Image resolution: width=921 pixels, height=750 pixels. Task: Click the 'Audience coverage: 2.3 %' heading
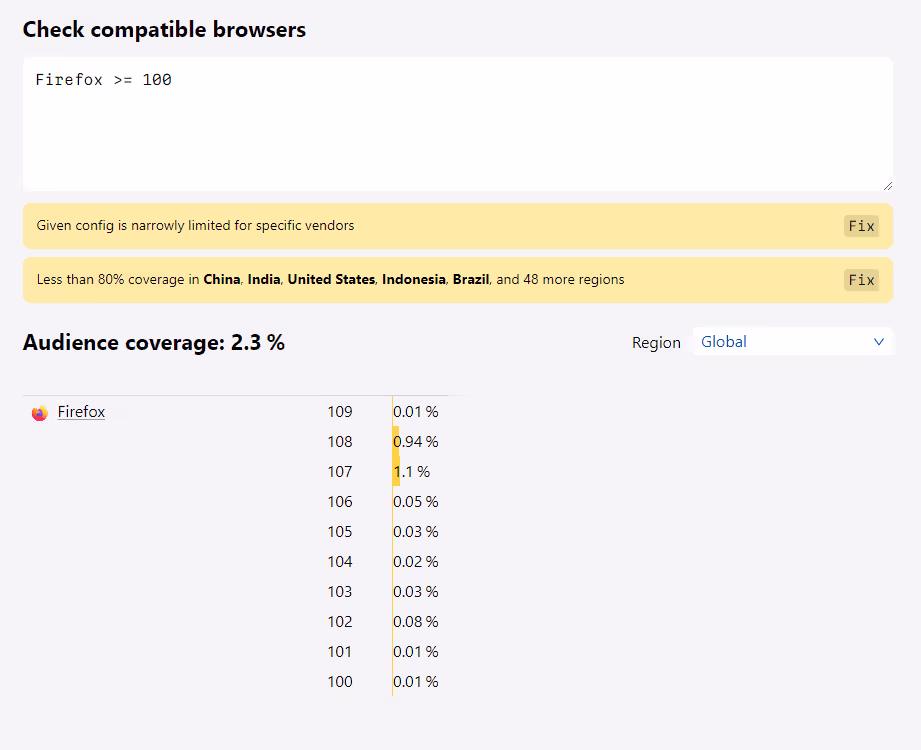coord(154,342)
